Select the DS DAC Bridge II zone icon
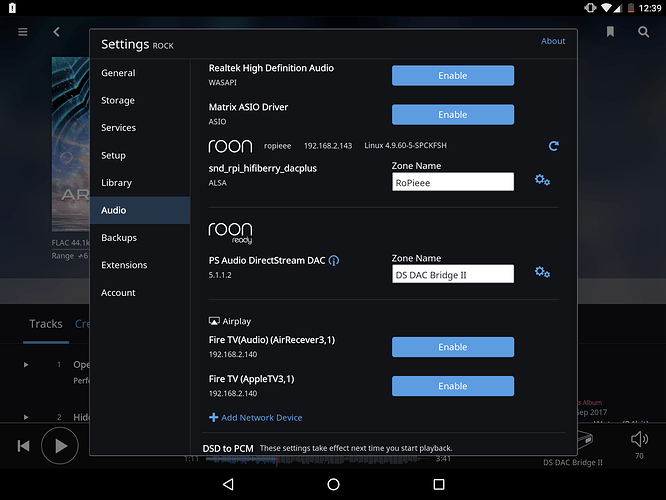 pyautogui.click(x=584, y=440)
